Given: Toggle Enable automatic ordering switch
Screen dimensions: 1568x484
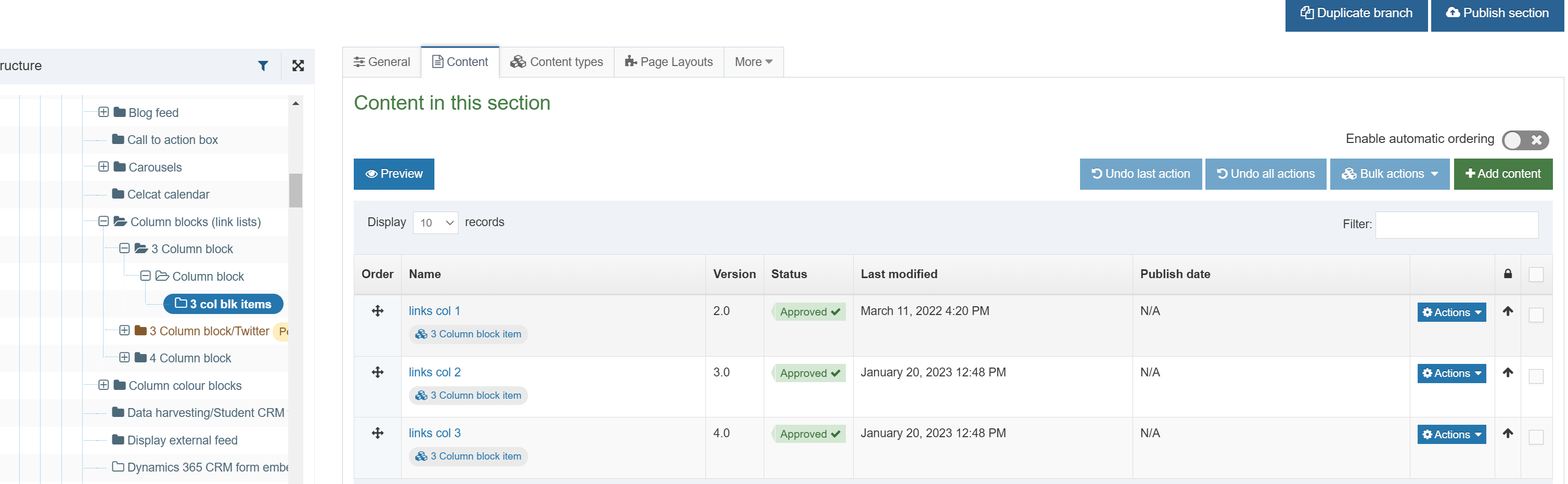Looking at the screenshot, I should click(x=1524, y=140).
